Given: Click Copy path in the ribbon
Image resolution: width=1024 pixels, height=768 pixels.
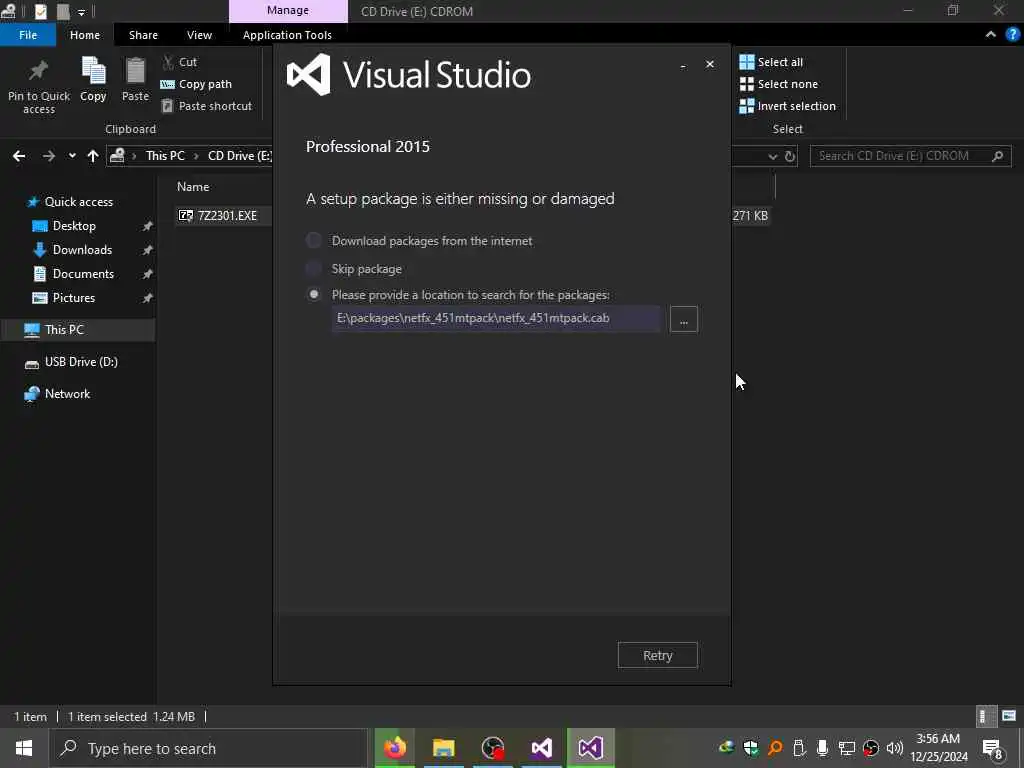Looking at the screenshot, I should [196, 84].
